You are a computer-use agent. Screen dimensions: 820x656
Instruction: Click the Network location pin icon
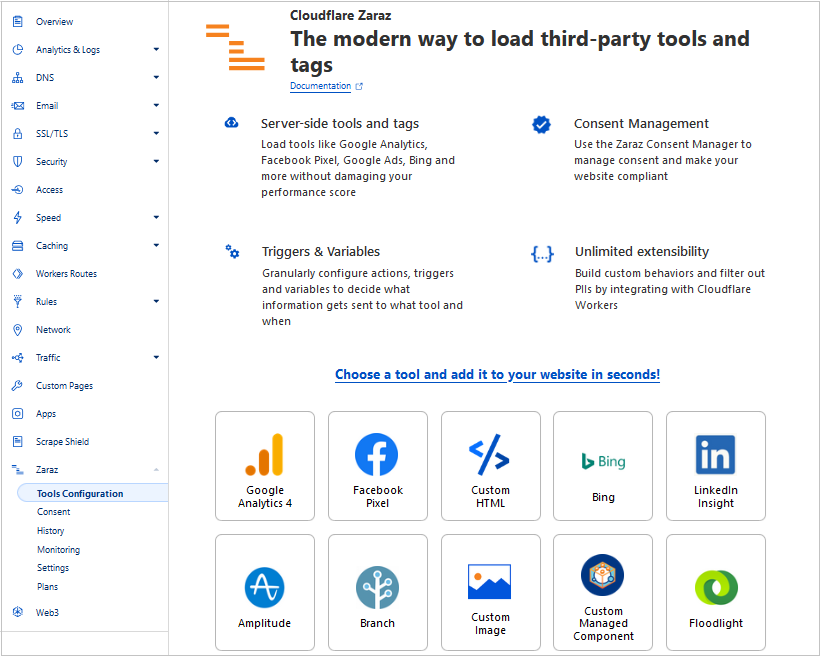18,330
